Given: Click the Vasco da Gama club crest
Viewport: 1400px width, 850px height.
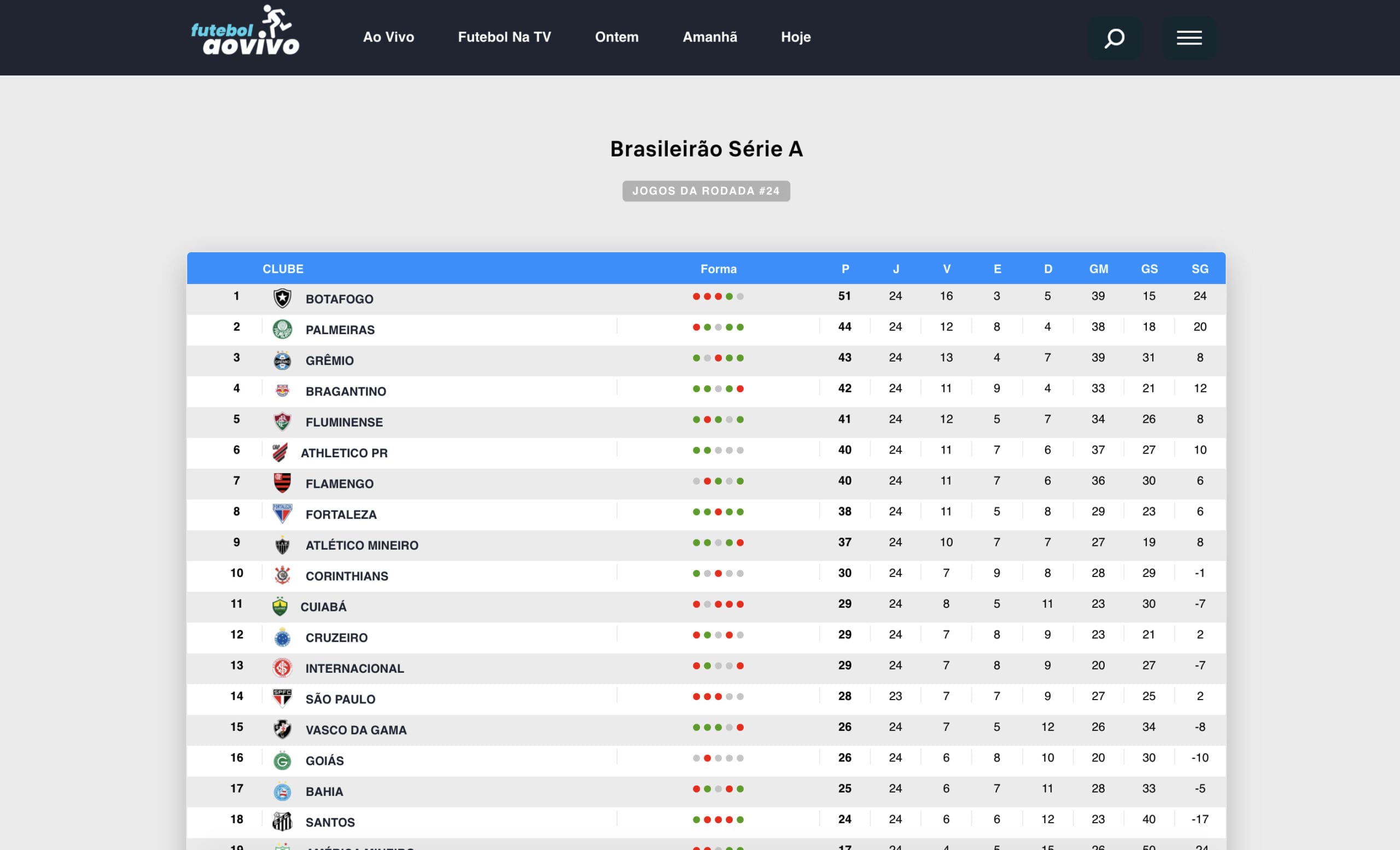Looking at the screenshot, I should [282, 729].
